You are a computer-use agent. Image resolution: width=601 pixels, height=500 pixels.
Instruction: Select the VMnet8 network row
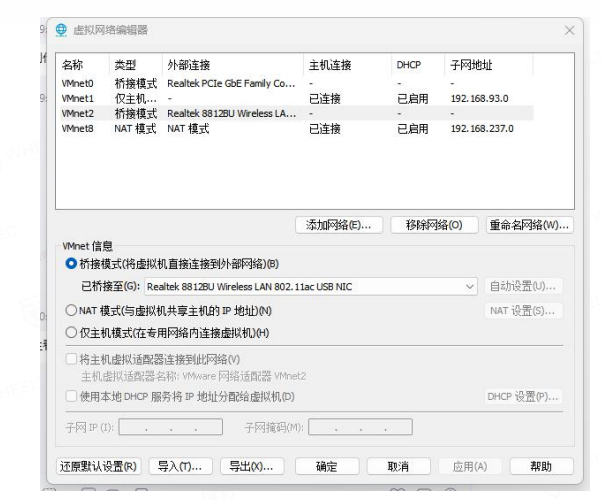coord(297,128)
